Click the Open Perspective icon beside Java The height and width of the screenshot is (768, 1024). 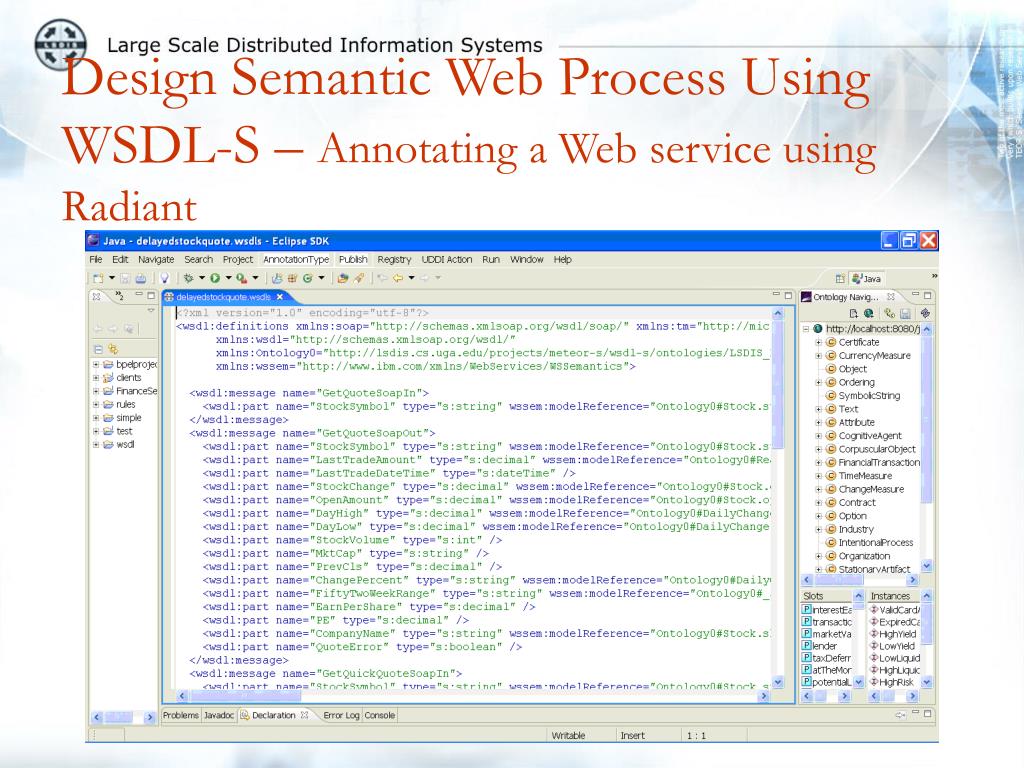(x=840, y=279)
